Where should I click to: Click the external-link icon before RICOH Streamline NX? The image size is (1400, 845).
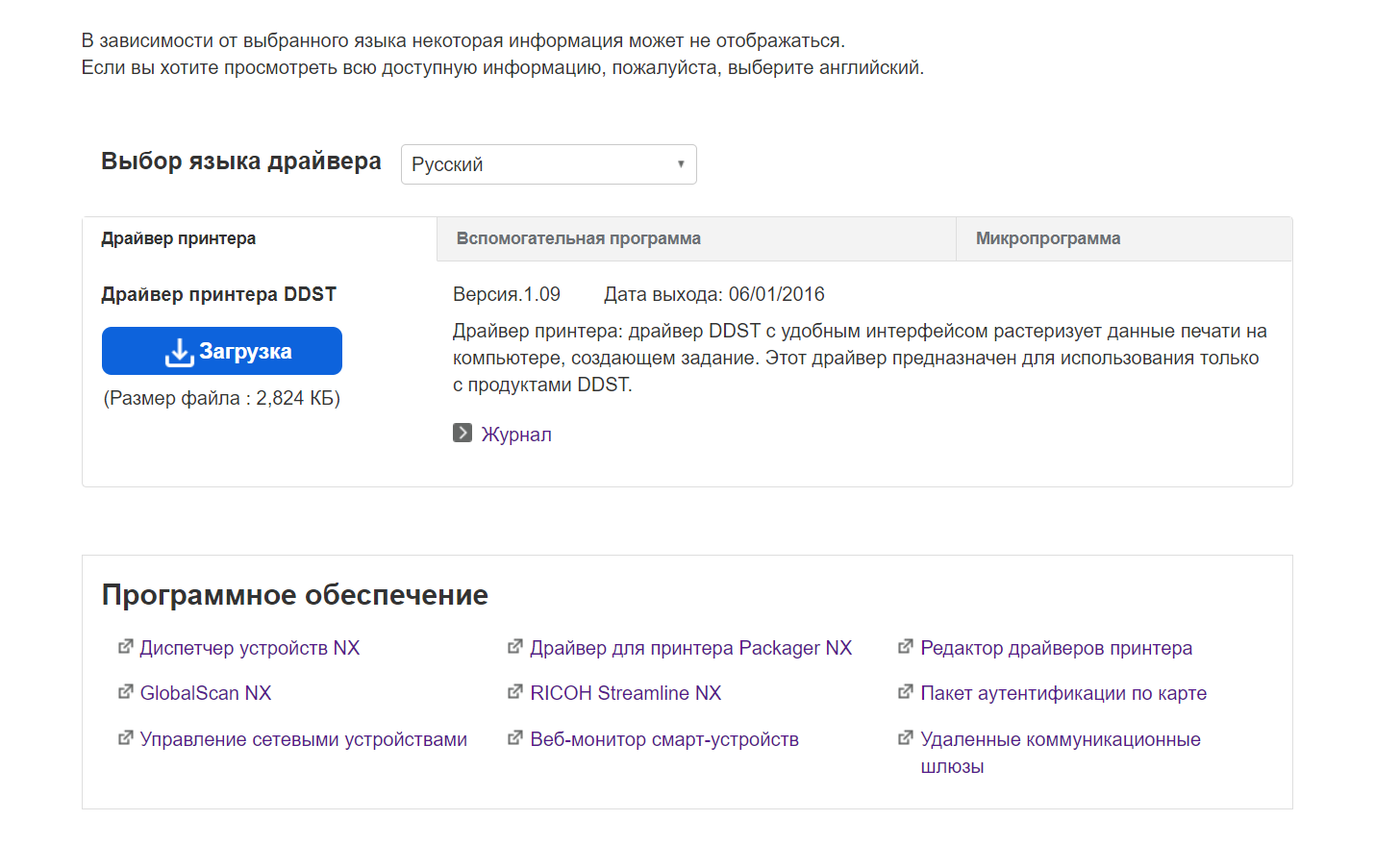pos(515,692)
